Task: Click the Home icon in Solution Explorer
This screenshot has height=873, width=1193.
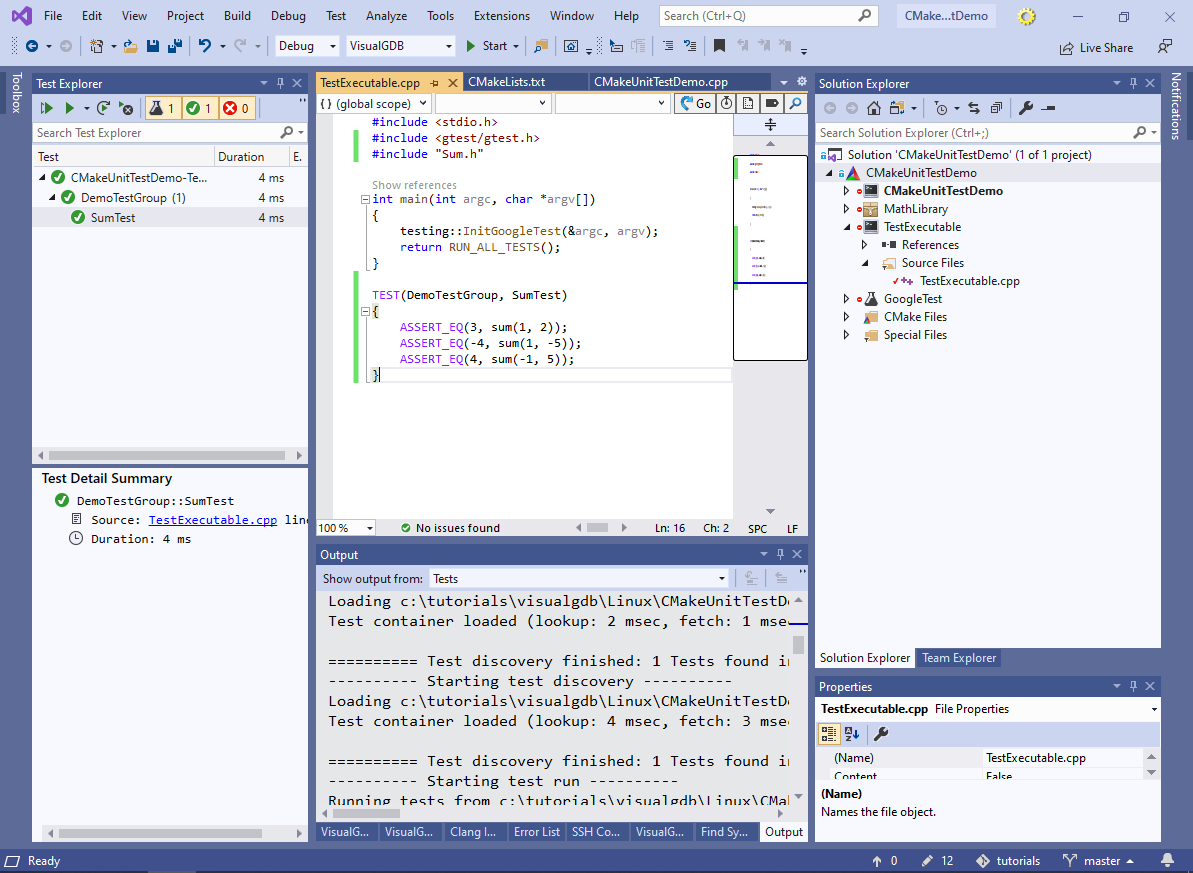Action: coord(874,108)
